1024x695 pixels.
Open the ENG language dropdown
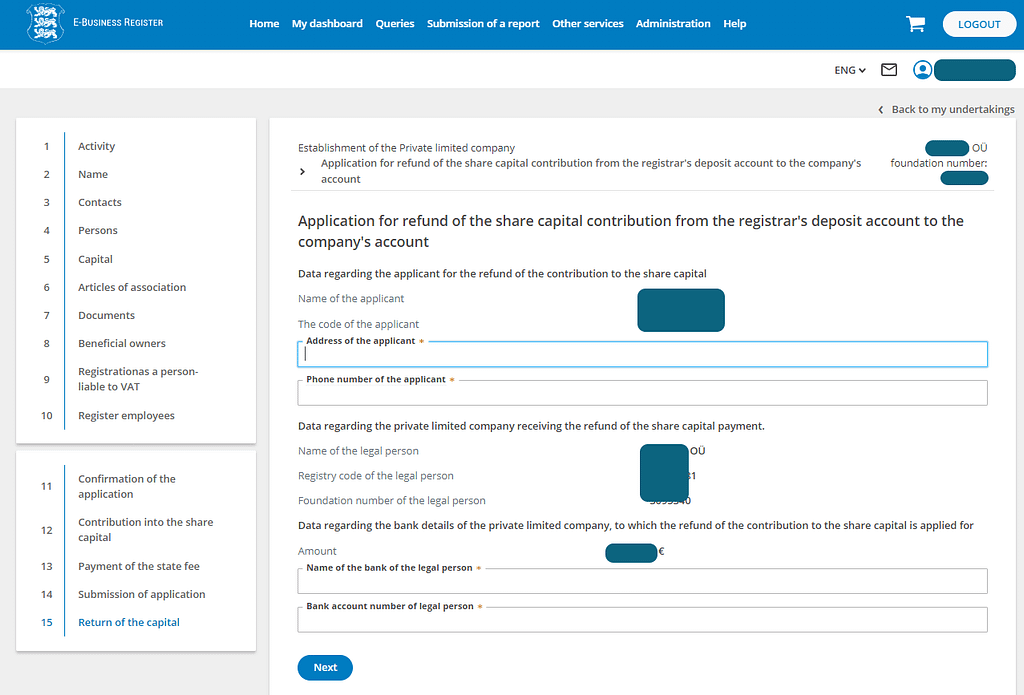850,70
